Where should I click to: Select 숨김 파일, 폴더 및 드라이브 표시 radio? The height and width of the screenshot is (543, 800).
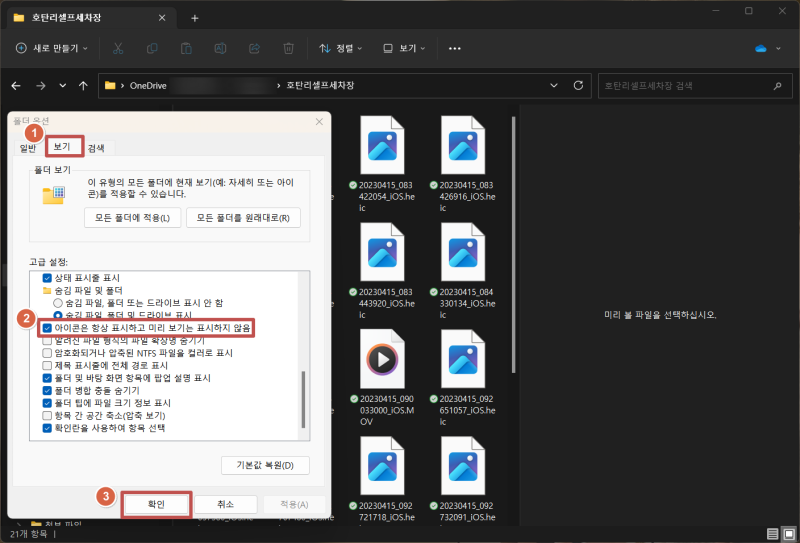tap(58, 315)
